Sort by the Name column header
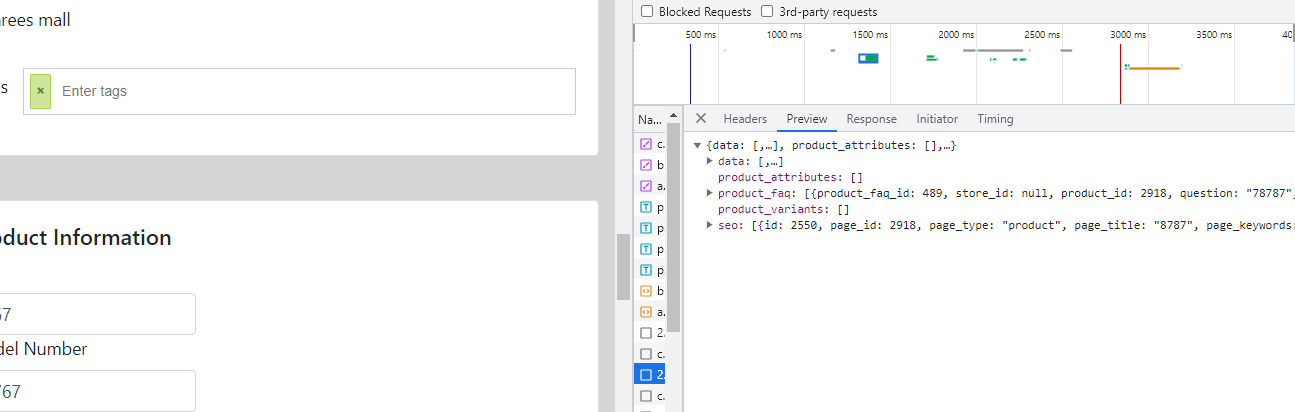Viewport: 1295px width, 412px height. pos(650,119)
